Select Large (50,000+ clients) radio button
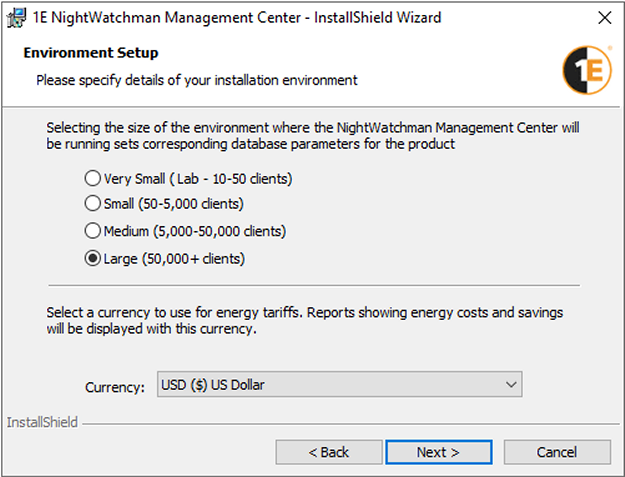 (93, 258)
